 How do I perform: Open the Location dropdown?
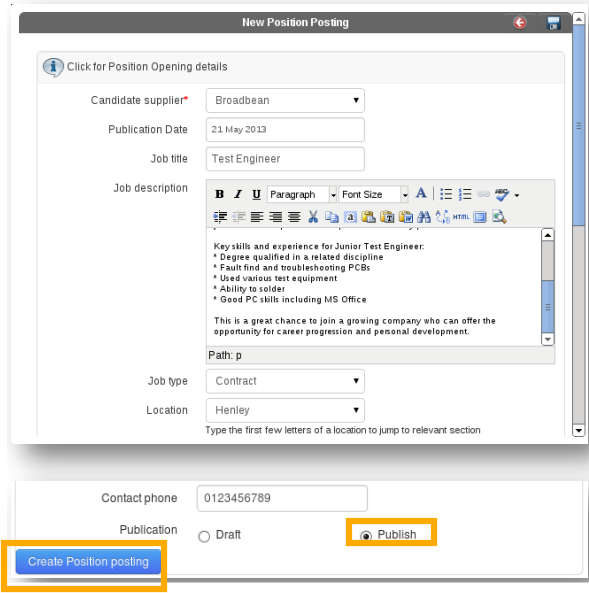pos(285,410)
